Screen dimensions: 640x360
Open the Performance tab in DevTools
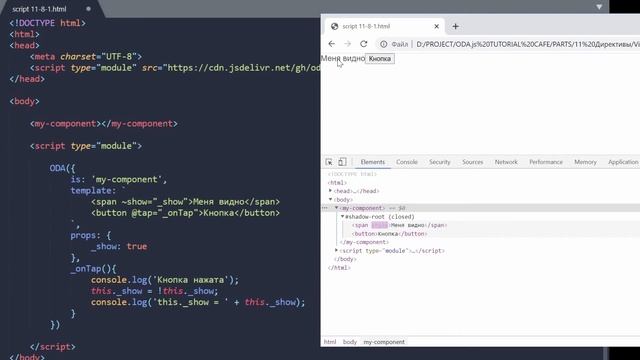546,162
